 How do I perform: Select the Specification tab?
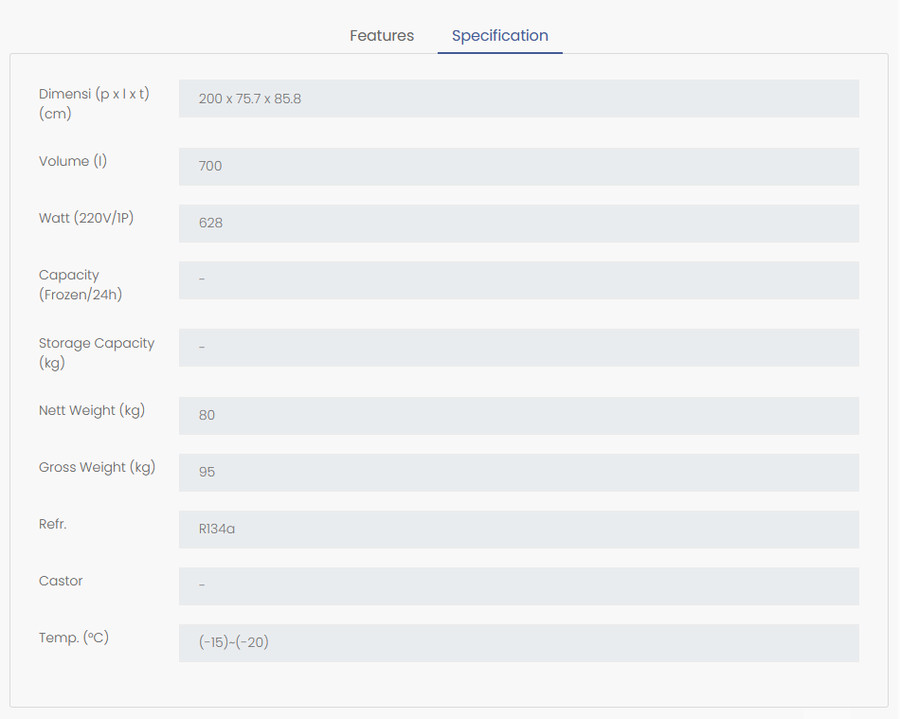(x=500, y=36)
